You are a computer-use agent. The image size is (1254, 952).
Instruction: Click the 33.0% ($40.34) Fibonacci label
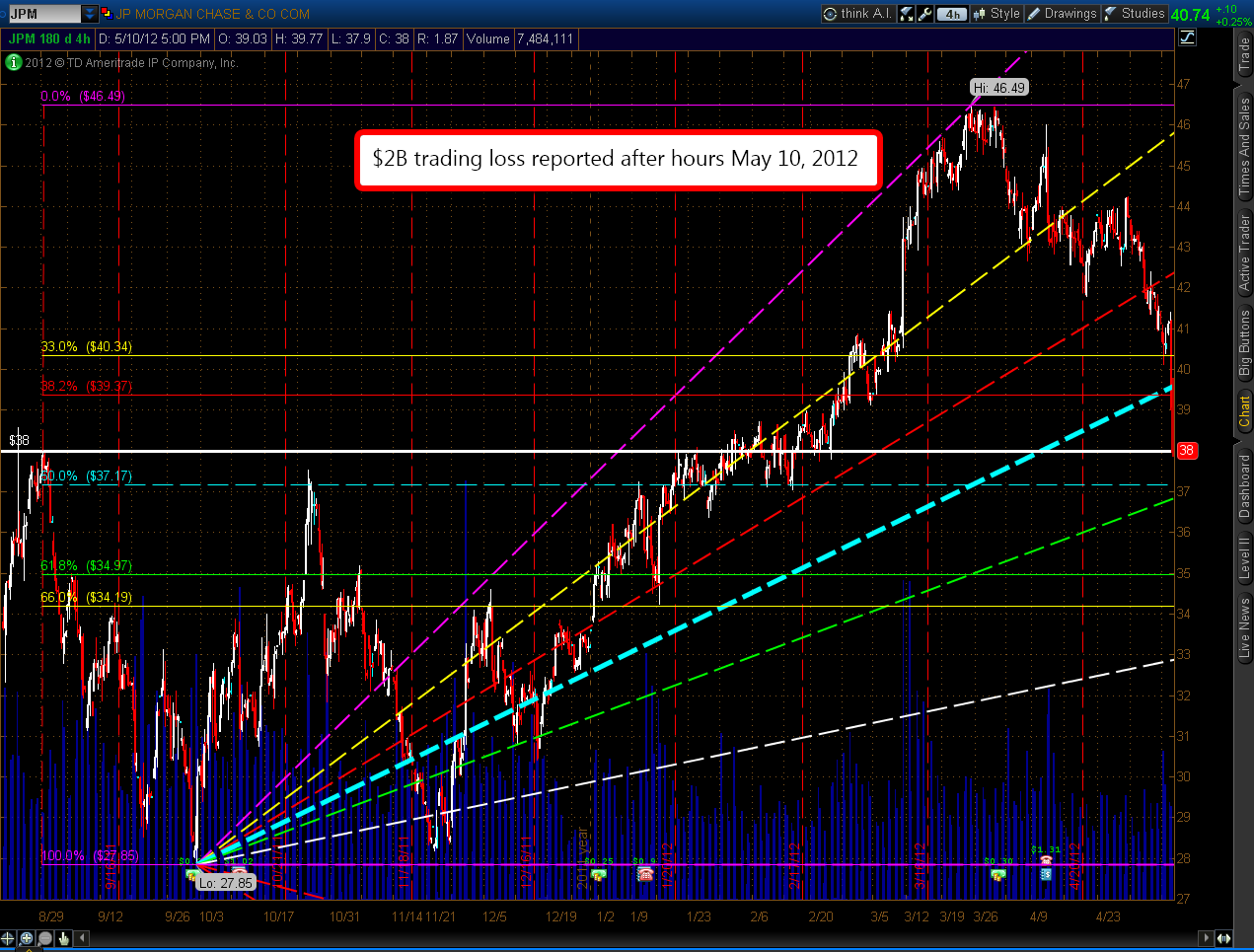tap(86, 346)
